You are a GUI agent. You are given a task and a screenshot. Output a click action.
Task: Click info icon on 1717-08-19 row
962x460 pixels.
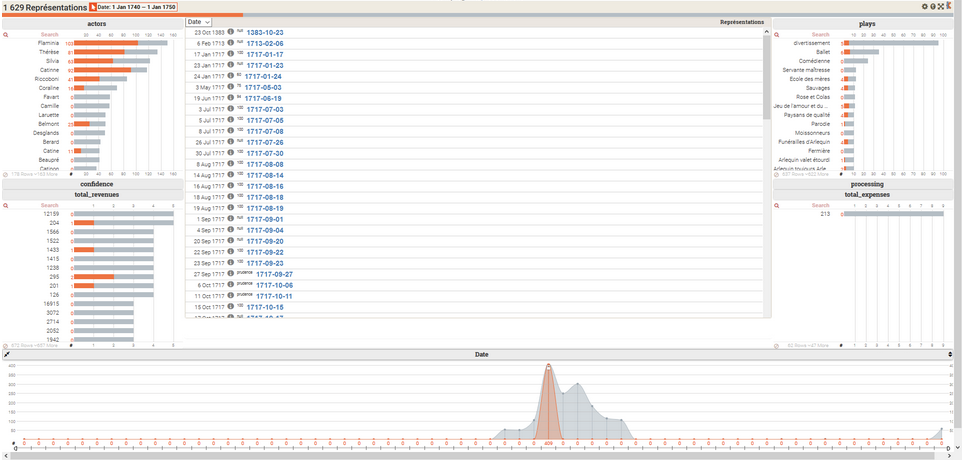(x=231, y=208)
